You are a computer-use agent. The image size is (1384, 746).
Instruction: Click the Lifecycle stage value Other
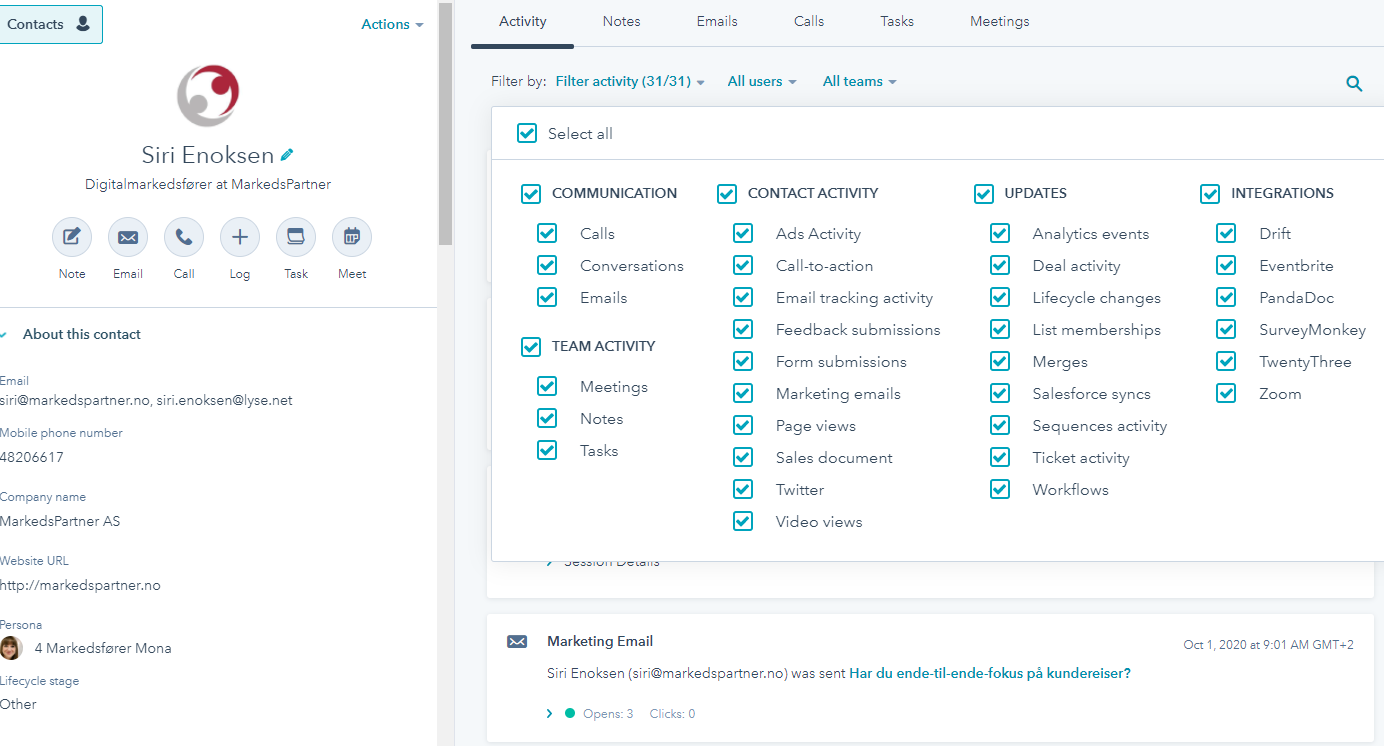coord(18,704)
